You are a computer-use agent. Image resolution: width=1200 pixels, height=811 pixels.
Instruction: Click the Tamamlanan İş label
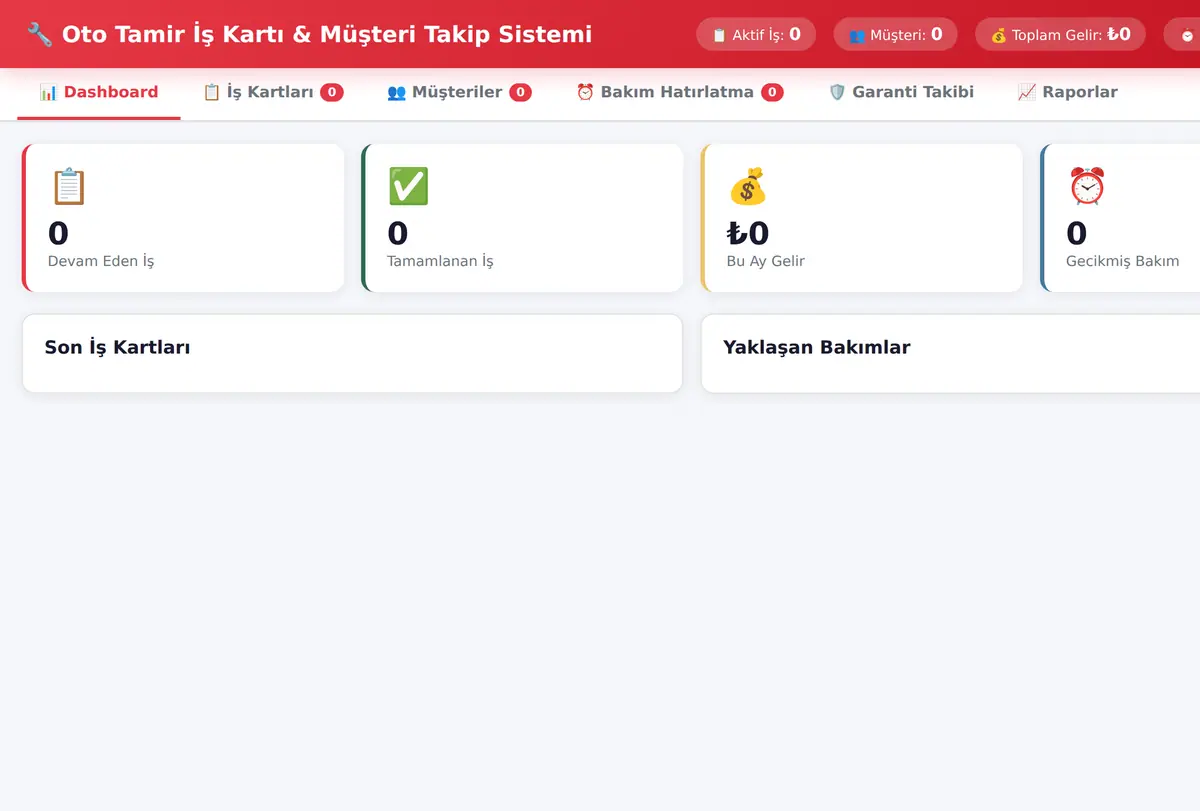coord(440,261)
